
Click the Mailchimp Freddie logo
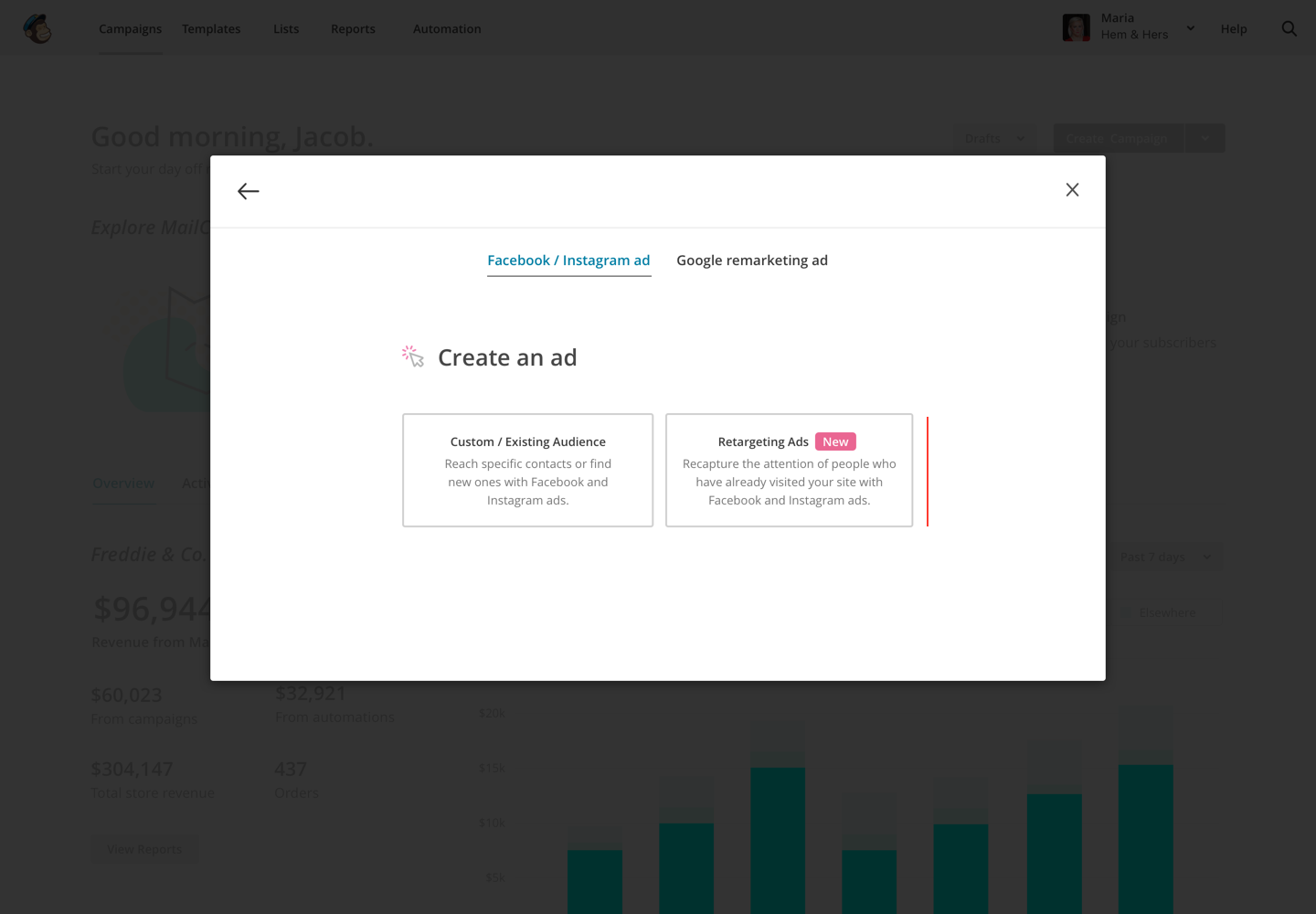37,29
